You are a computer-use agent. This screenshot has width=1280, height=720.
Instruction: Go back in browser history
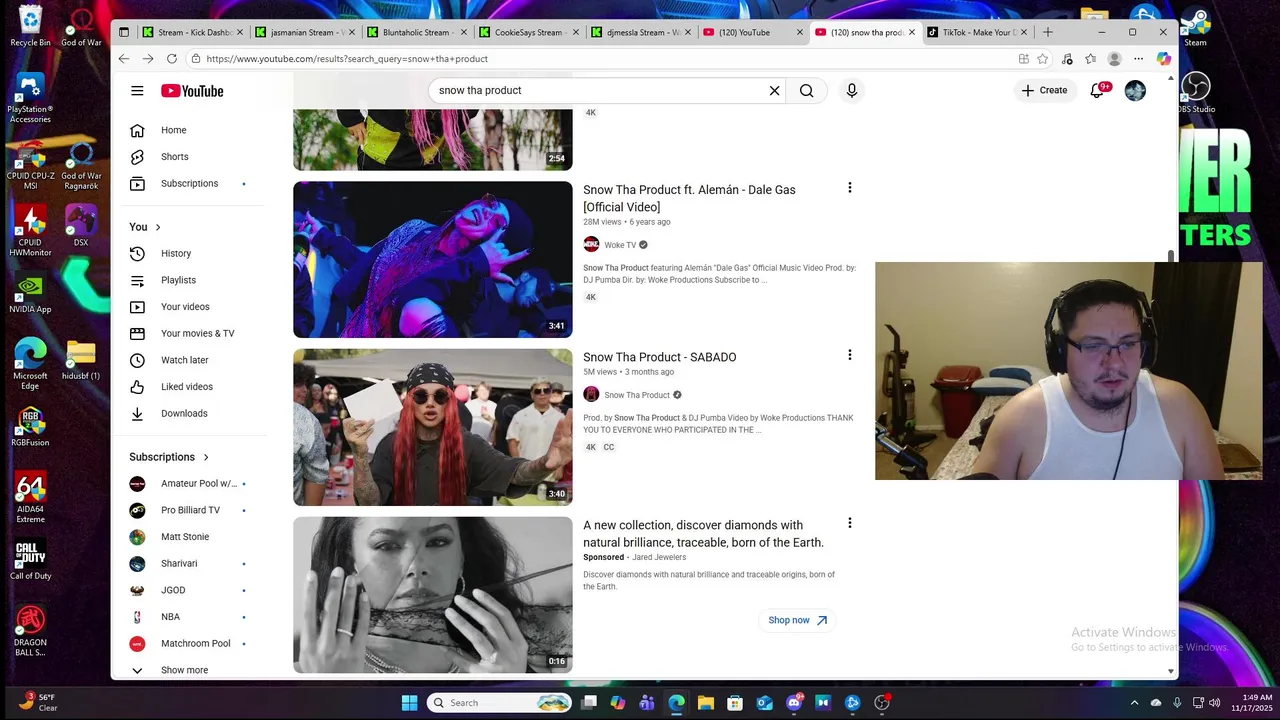click(124, 59)
